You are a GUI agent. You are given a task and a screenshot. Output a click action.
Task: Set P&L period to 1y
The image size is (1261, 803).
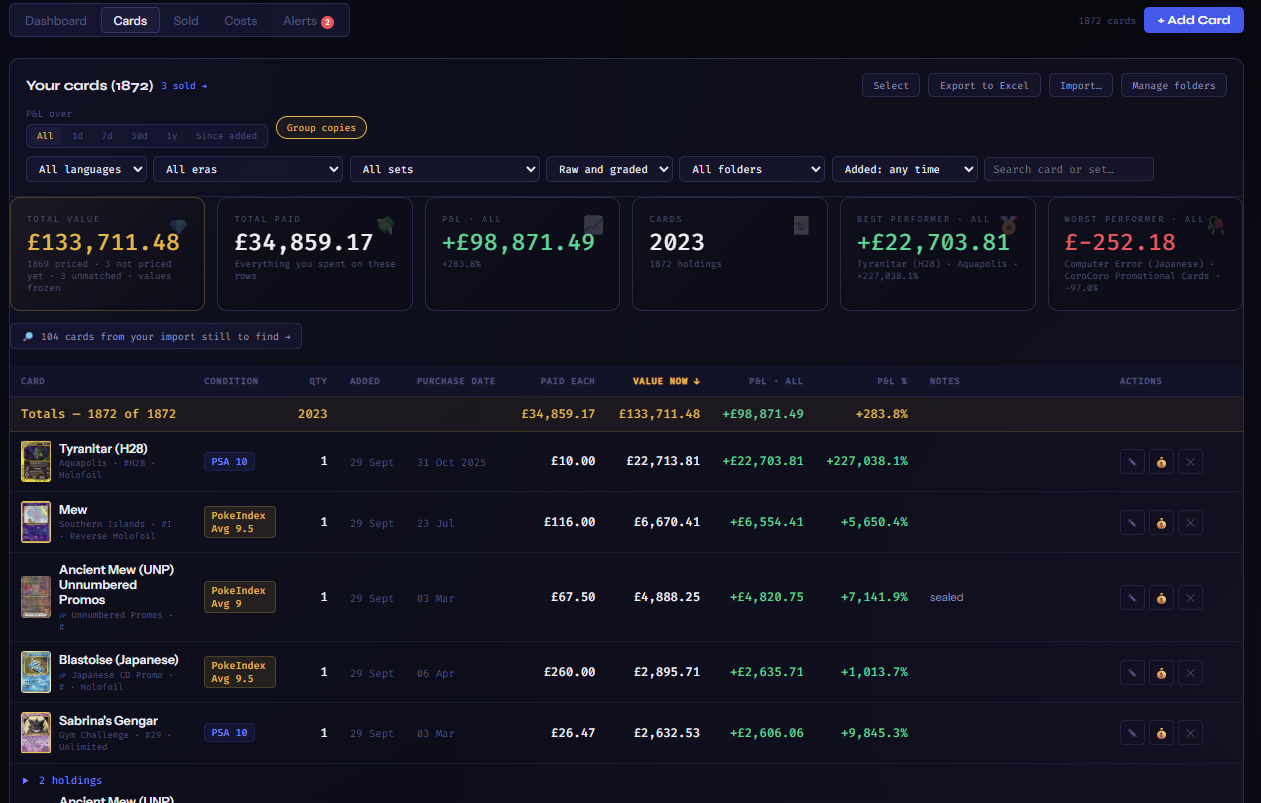click(172, 136)
